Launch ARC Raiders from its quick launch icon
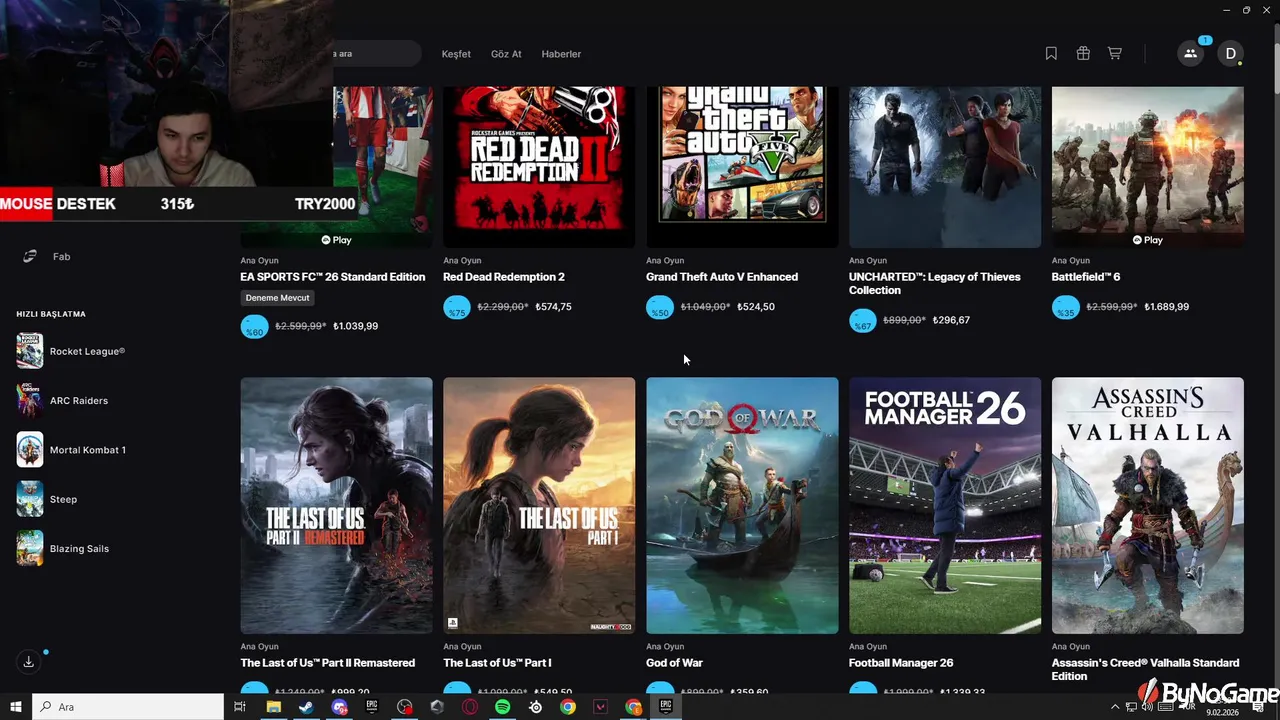 [x=30, y=400]
